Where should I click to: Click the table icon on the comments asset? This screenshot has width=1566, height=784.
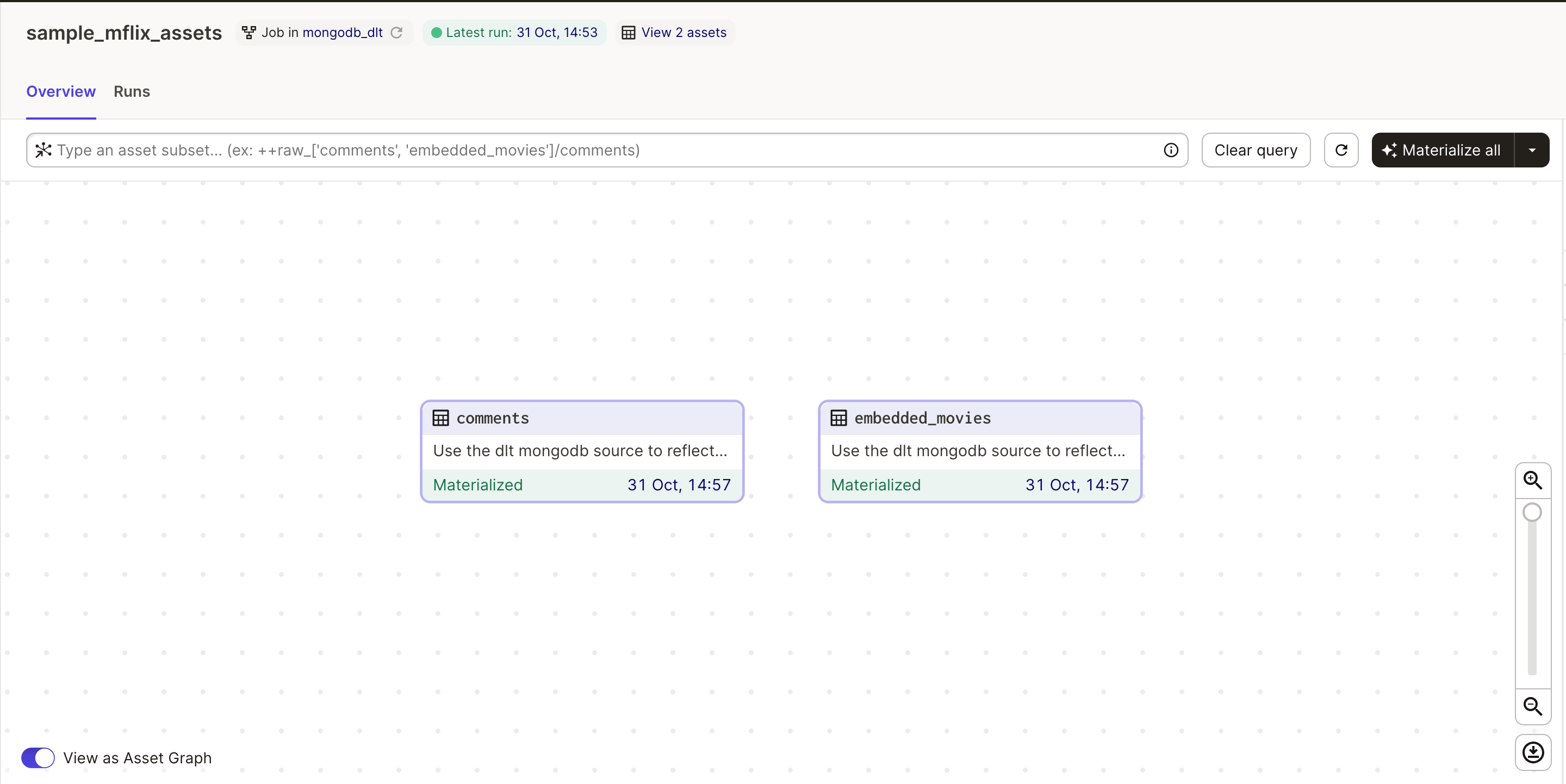pos(441,418)
